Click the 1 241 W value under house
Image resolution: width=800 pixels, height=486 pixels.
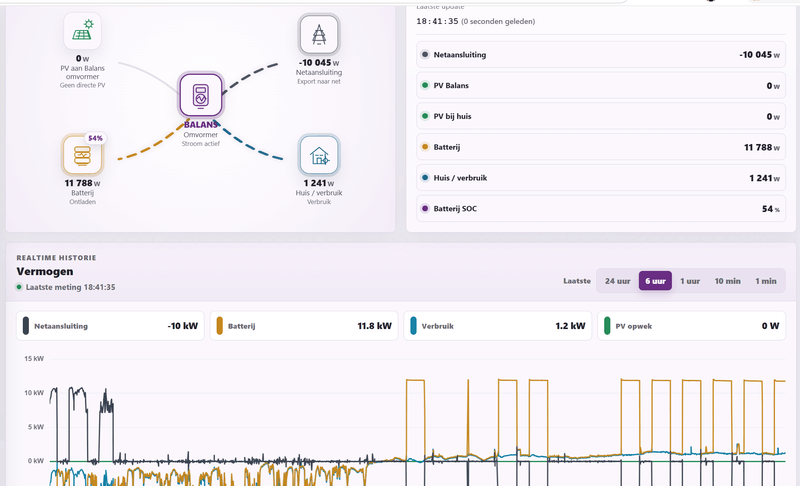319,183
